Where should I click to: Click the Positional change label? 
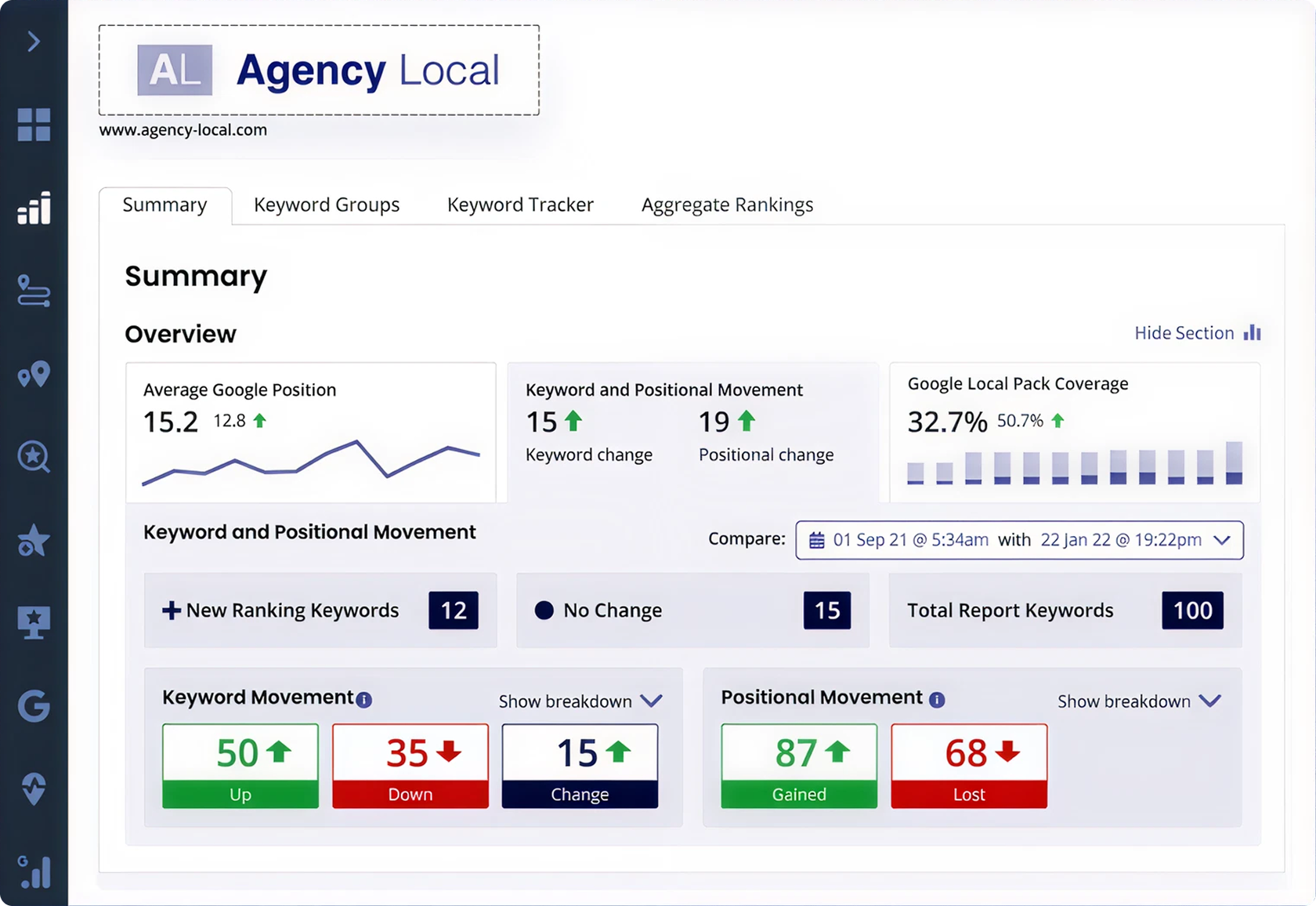(x=766, y=455)
